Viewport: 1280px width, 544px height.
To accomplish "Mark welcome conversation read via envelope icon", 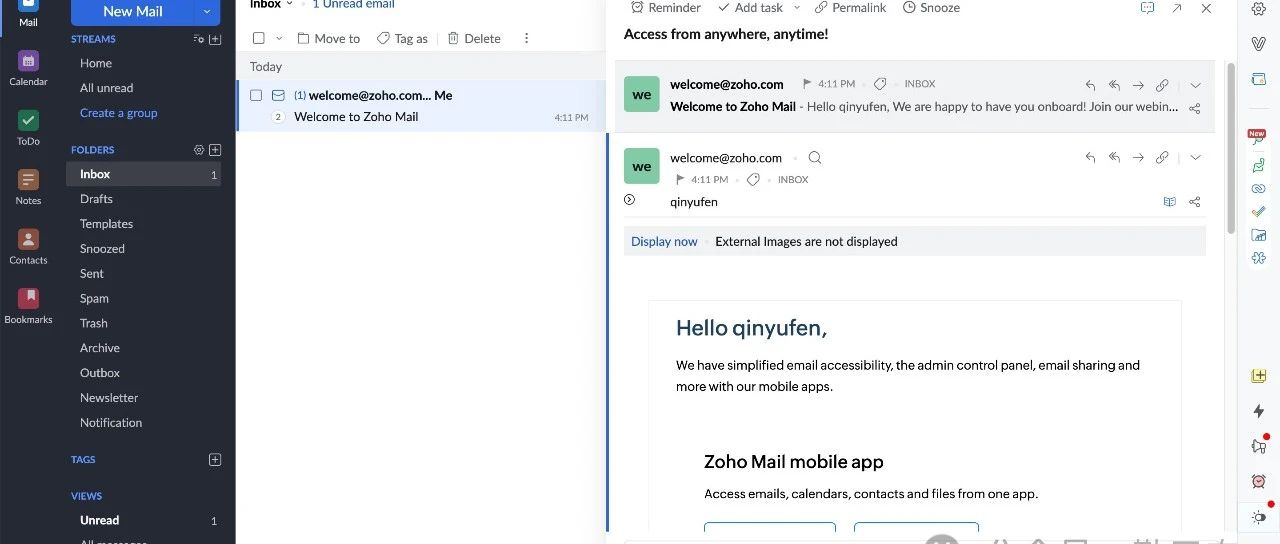I will (278, 95).
